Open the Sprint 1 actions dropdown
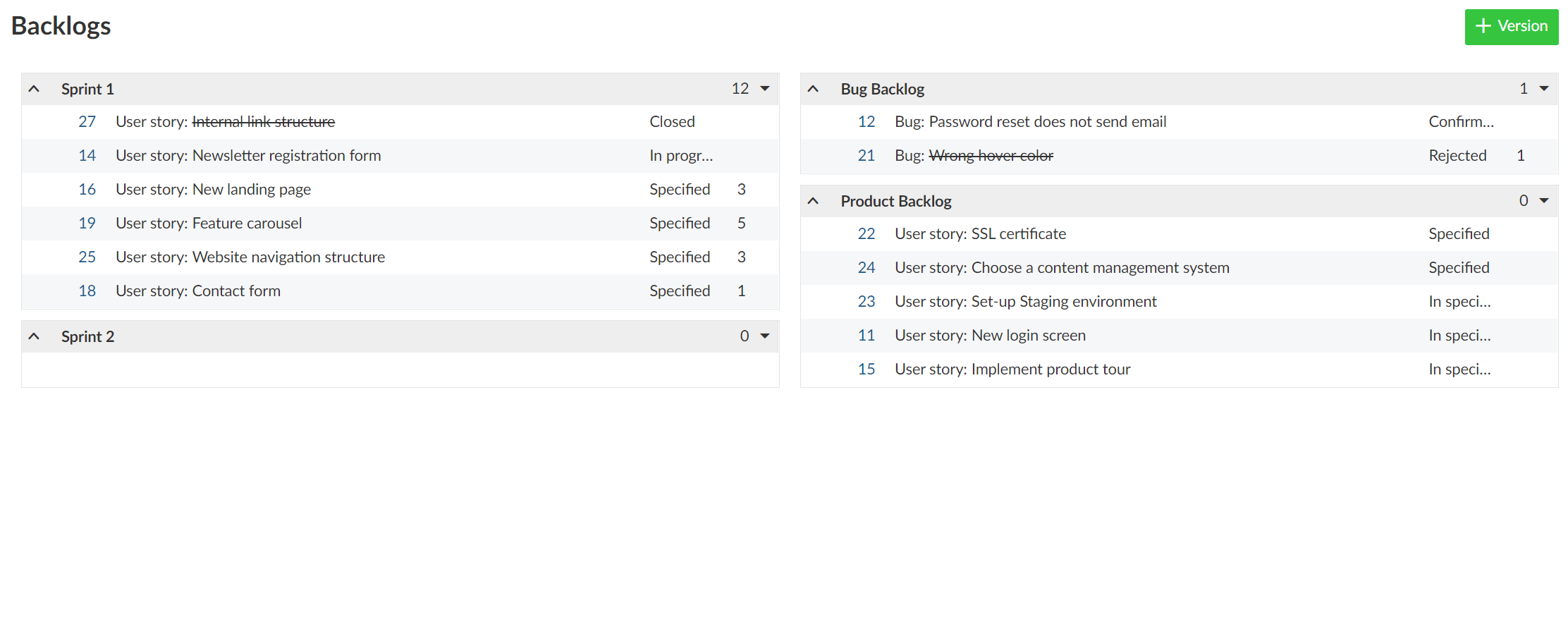 point(765,88)
